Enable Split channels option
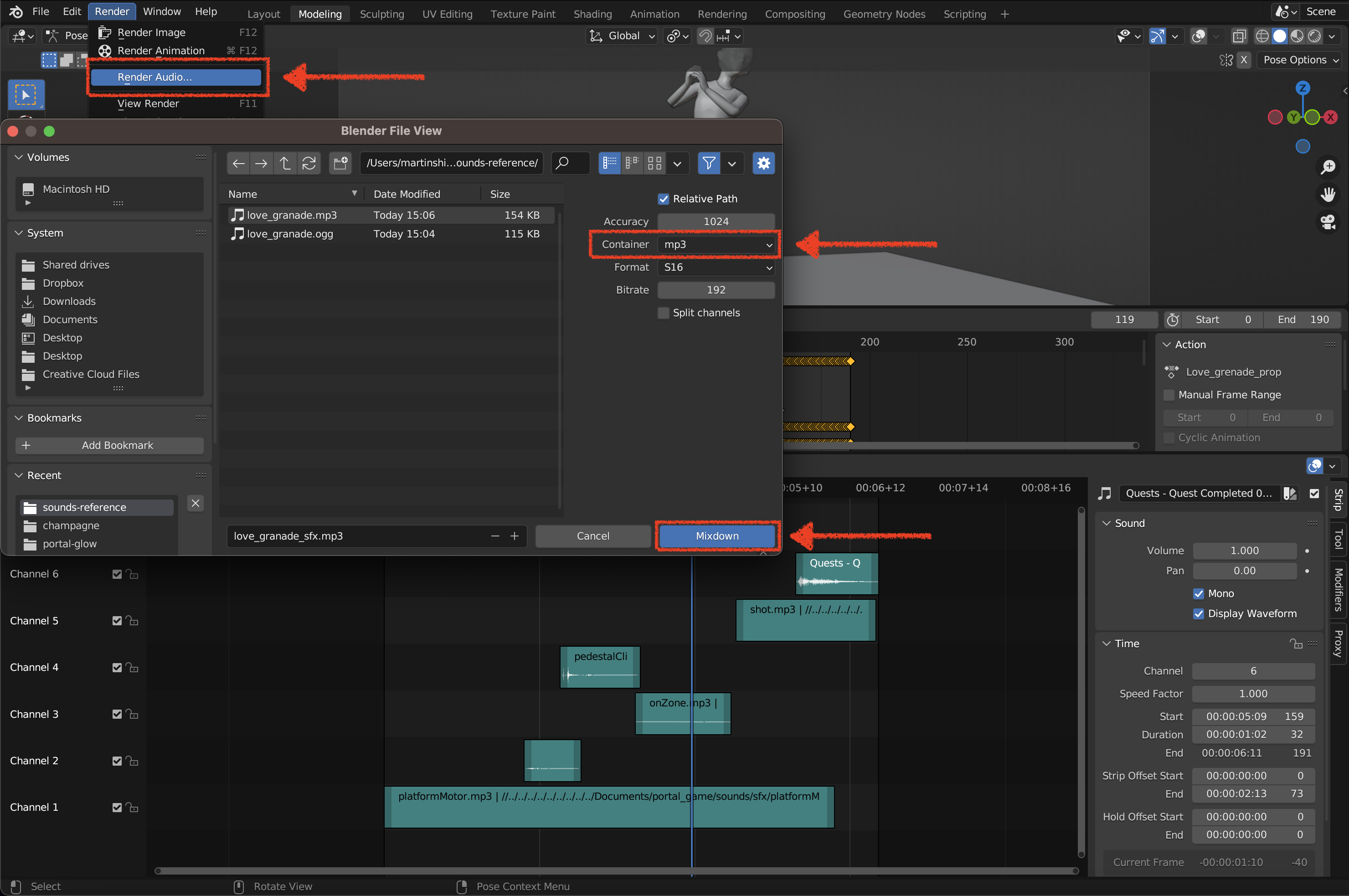The height and width of the screenshot is (896, 1349). (664, 313)
